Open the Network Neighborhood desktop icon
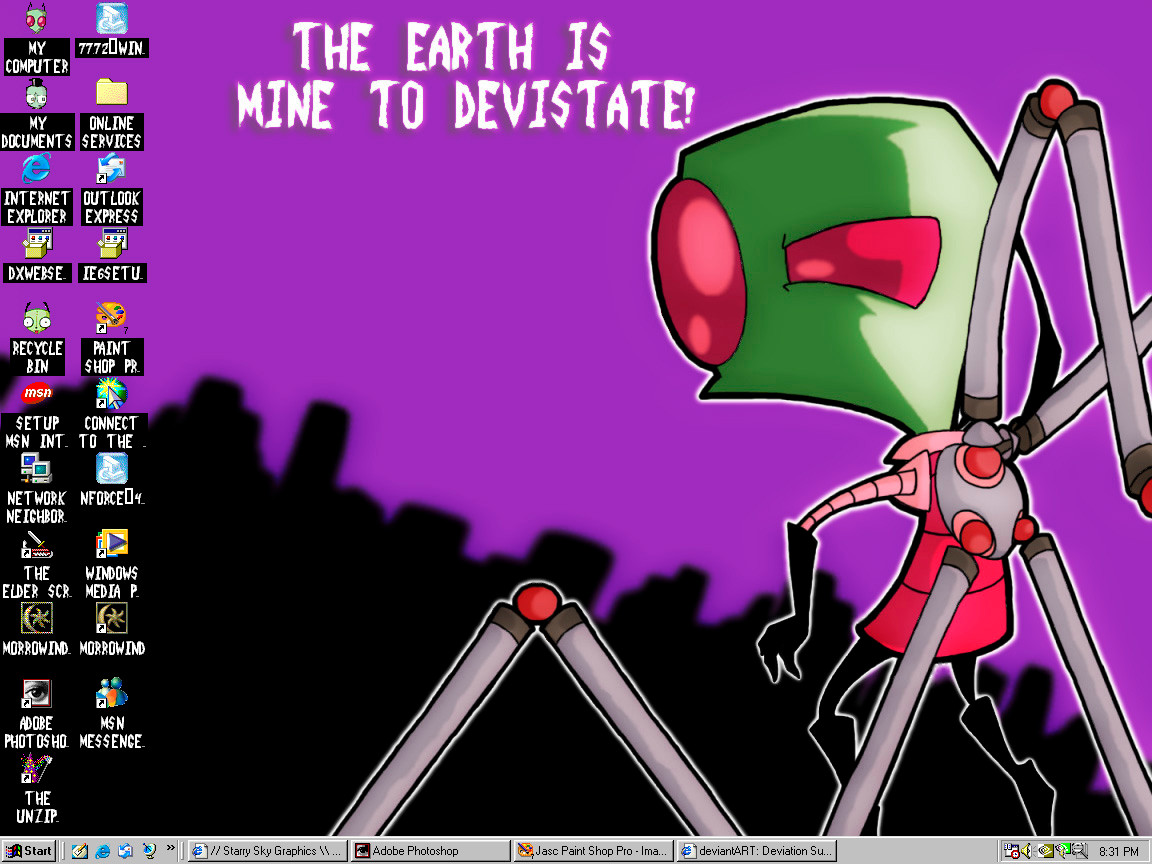Image resolution: width=1152 pixels, height=864 pixels. pyautogui.click(x=37, y=489)
